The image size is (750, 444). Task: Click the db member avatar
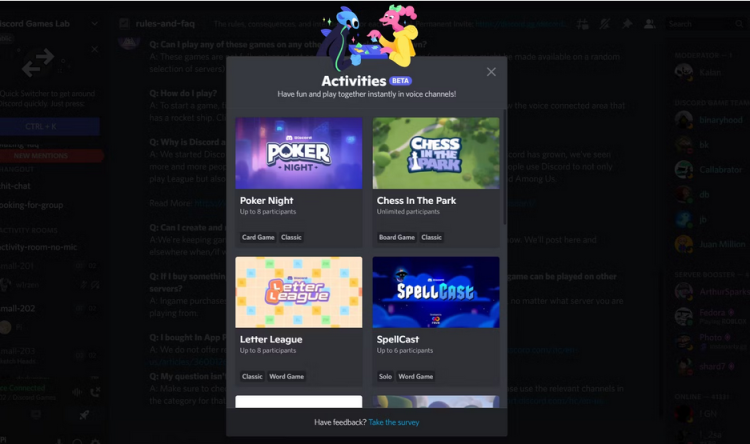point(684,195)
